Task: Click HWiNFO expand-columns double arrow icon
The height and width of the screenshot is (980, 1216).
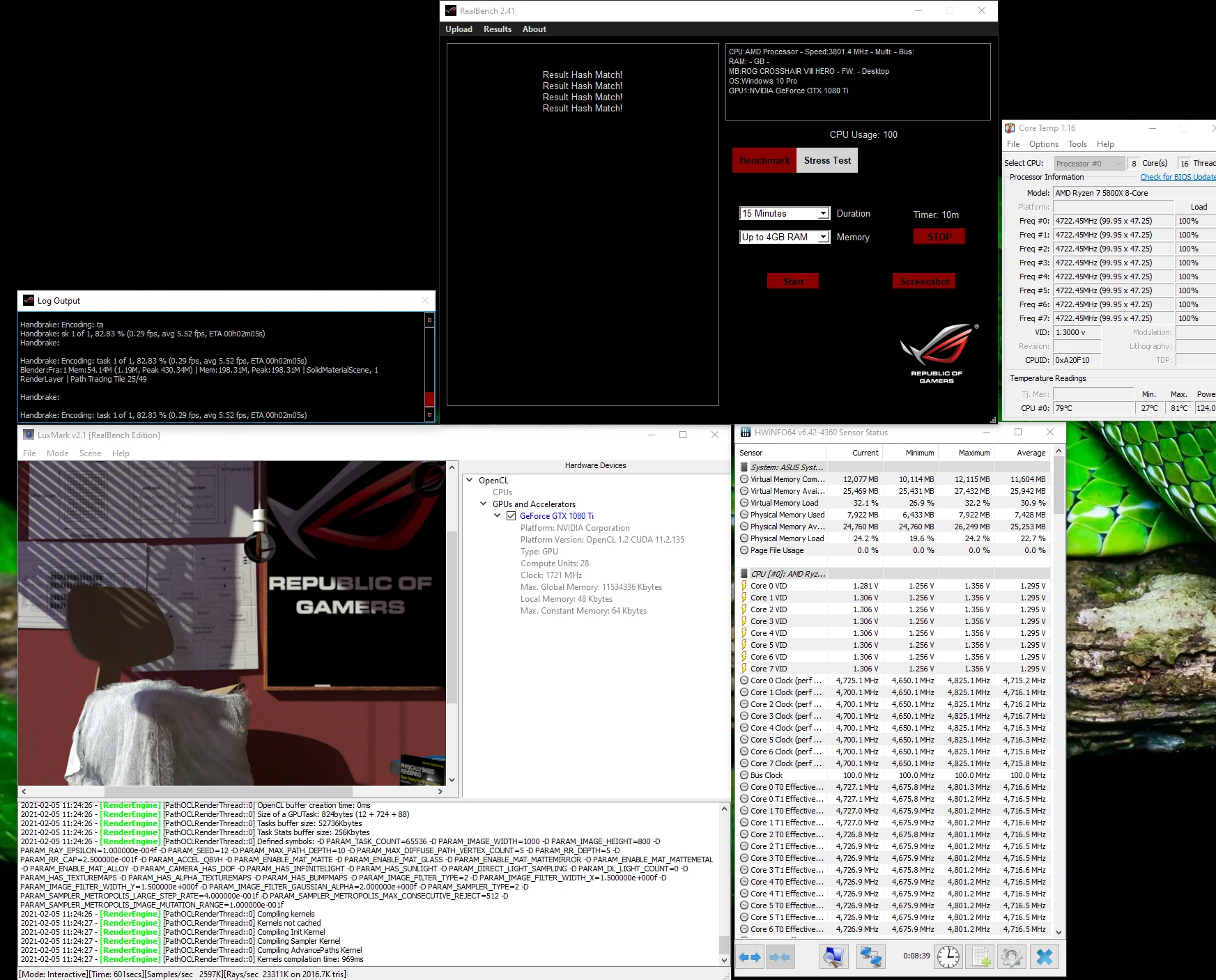Action: click(x=751, y=957)
